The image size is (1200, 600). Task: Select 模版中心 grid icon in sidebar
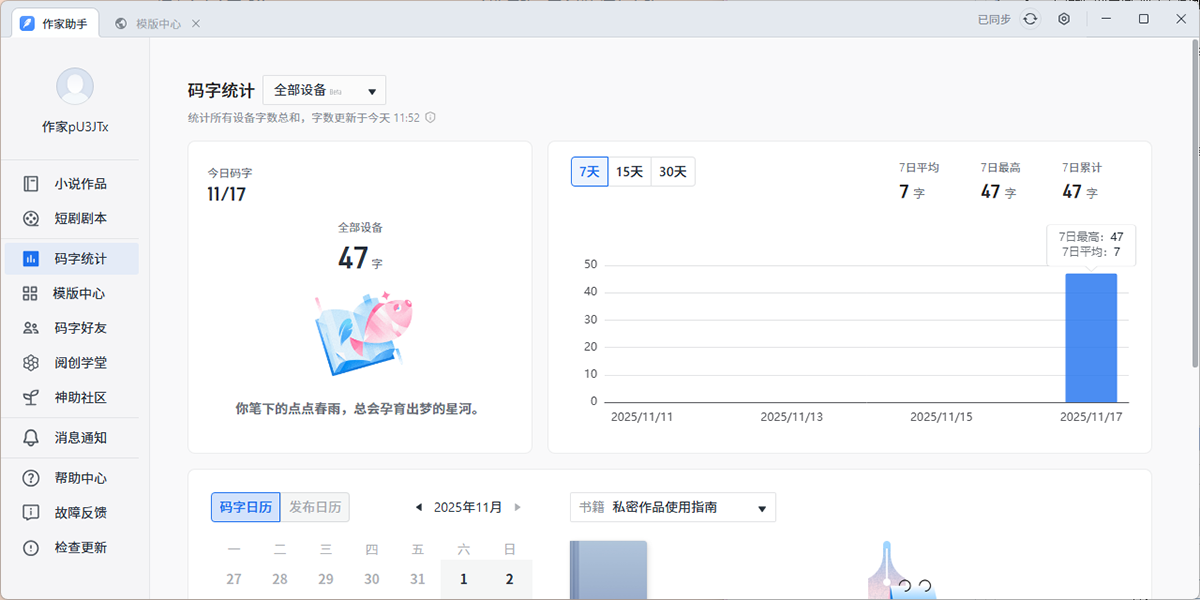pos(31,293)
